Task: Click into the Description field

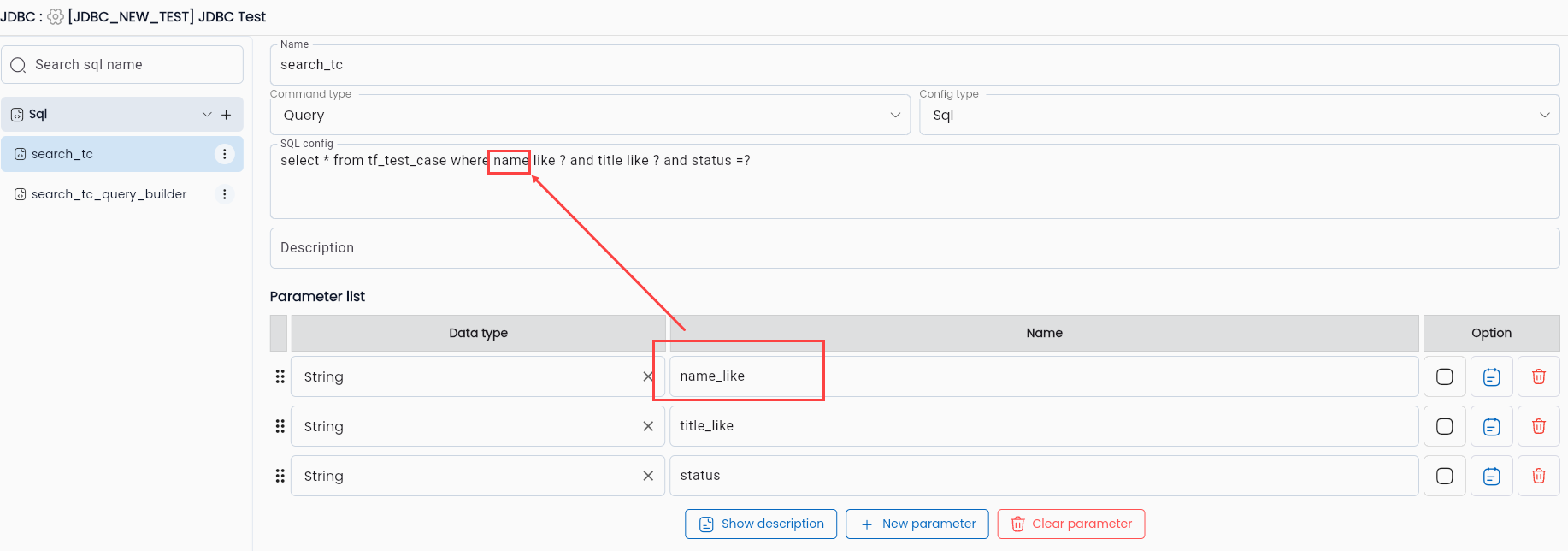Action: click(x=915, y=248)
